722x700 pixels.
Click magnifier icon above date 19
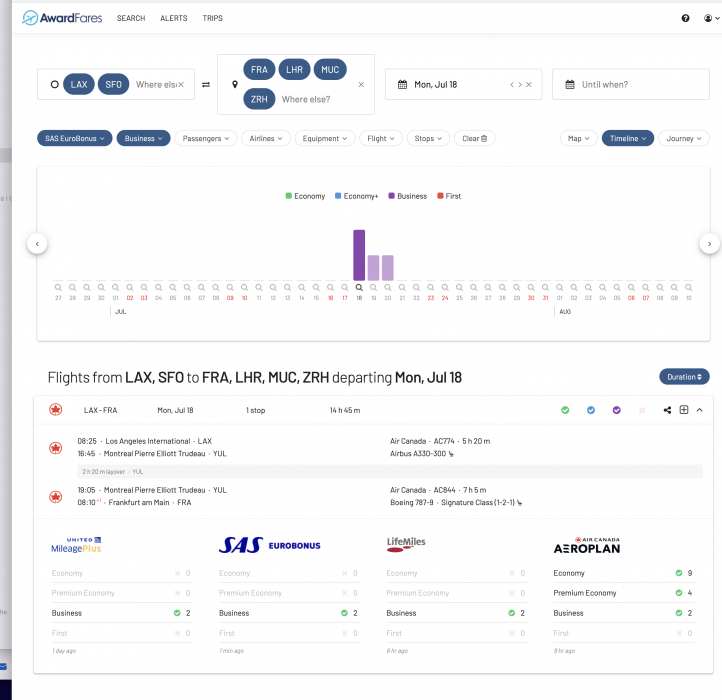coord(373,287)
